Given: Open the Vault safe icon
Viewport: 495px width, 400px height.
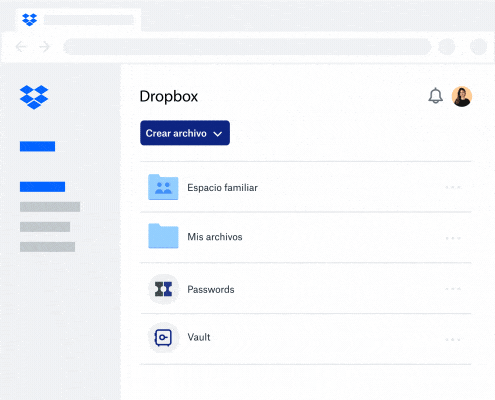Looking at the screenshot, I should [x=163, y=337].
